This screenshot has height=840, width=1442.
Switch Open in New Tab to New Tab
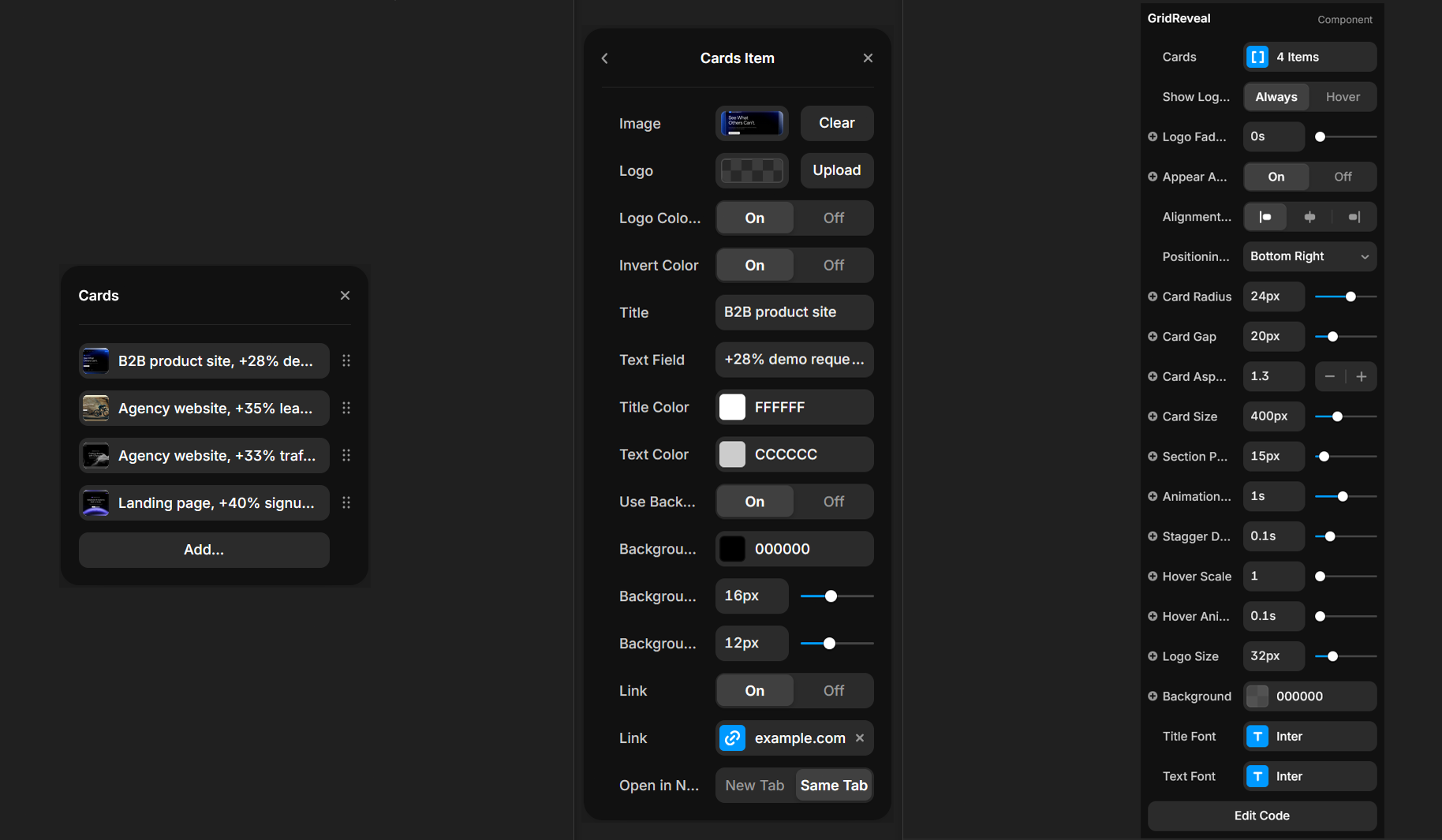pos(754,786)
